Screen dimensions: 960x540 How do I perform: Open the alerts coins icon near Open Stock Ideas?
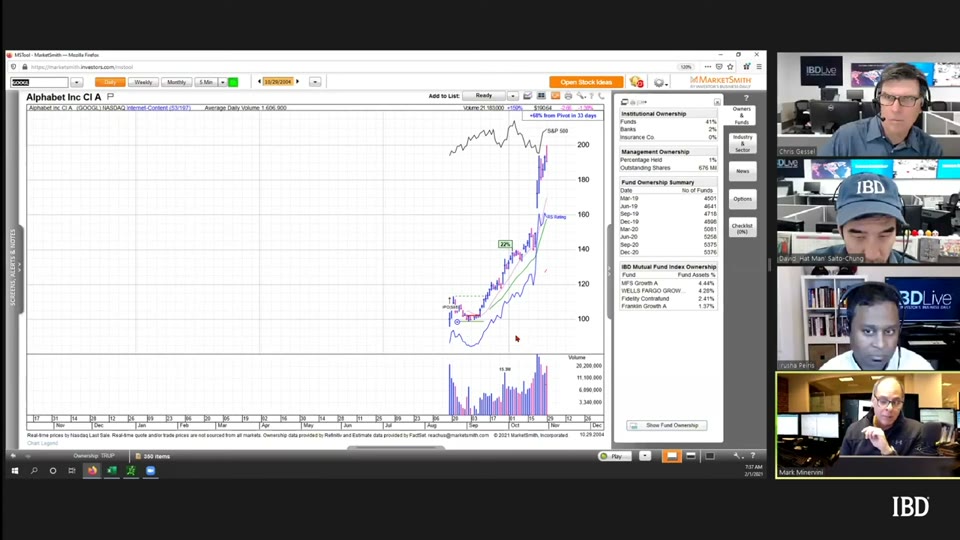(636, 82)
